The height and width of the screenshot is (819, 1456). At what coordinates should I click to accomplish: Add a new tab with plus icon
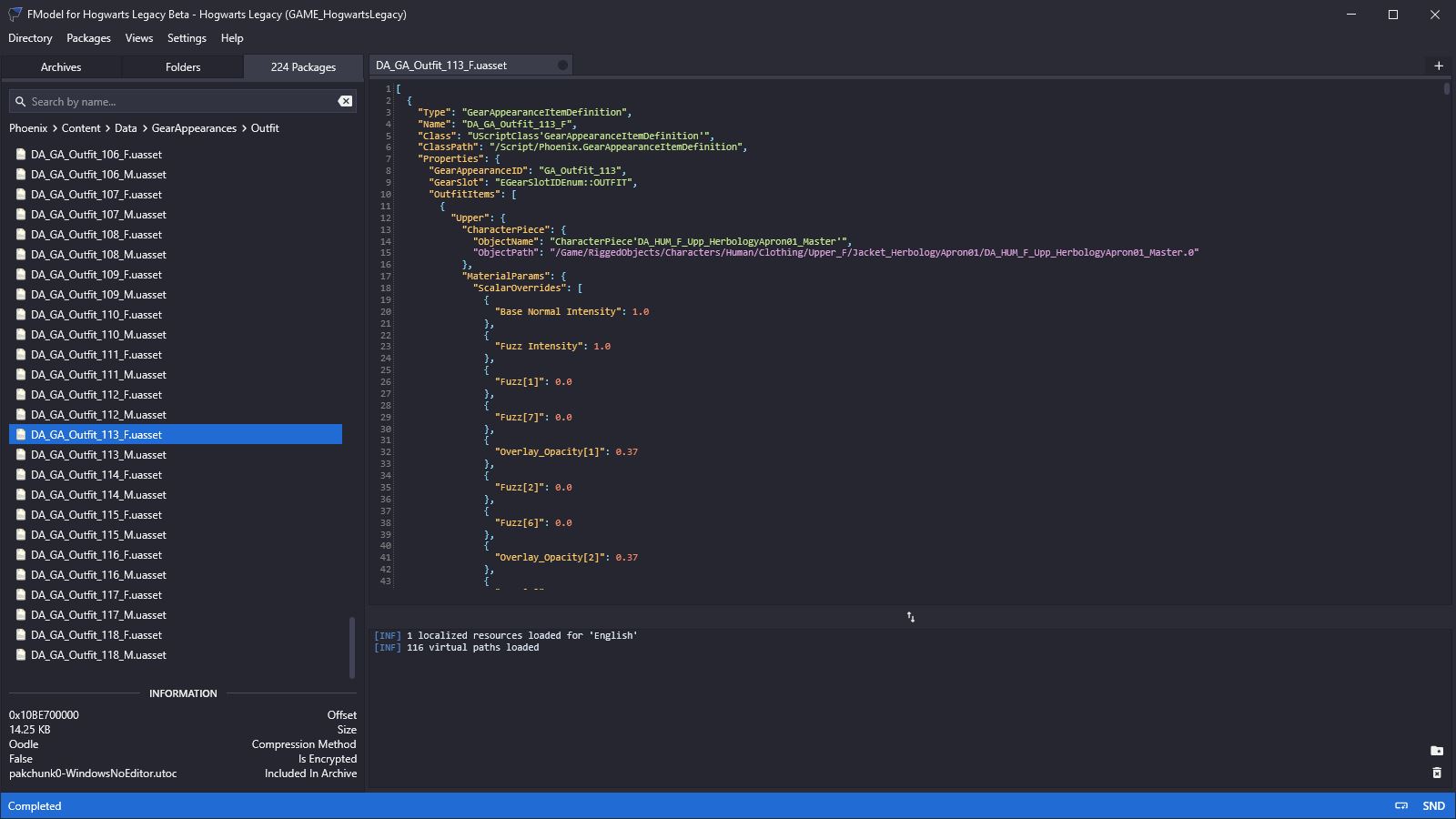click(x=1439, y=66)
